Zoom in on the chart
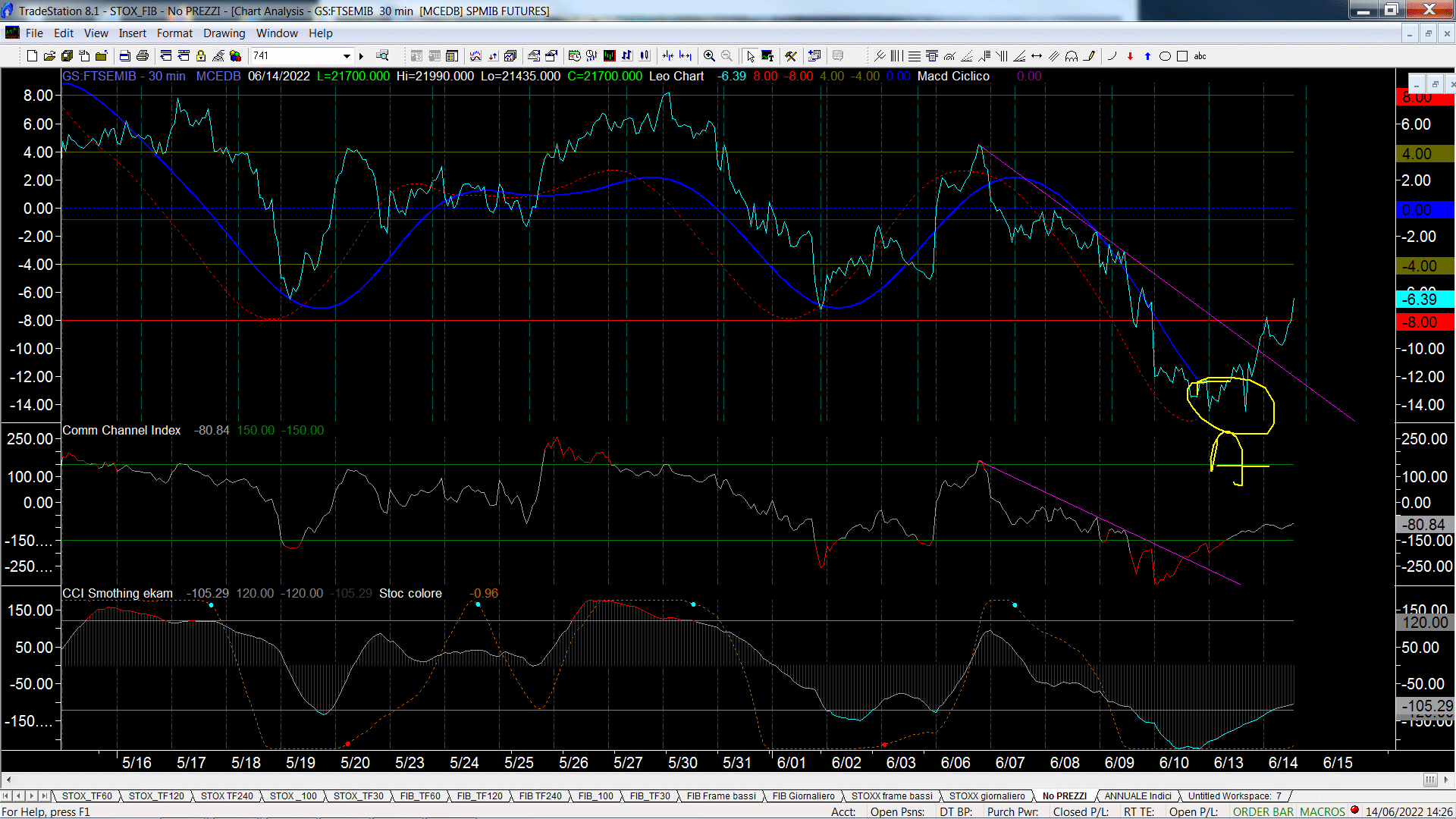Image resolution: width=1456 pixels, height=819 pixels. point(709,56)
